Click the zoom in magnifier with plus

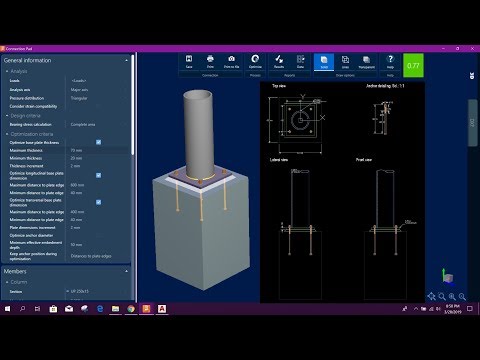[x=452, y=296]
